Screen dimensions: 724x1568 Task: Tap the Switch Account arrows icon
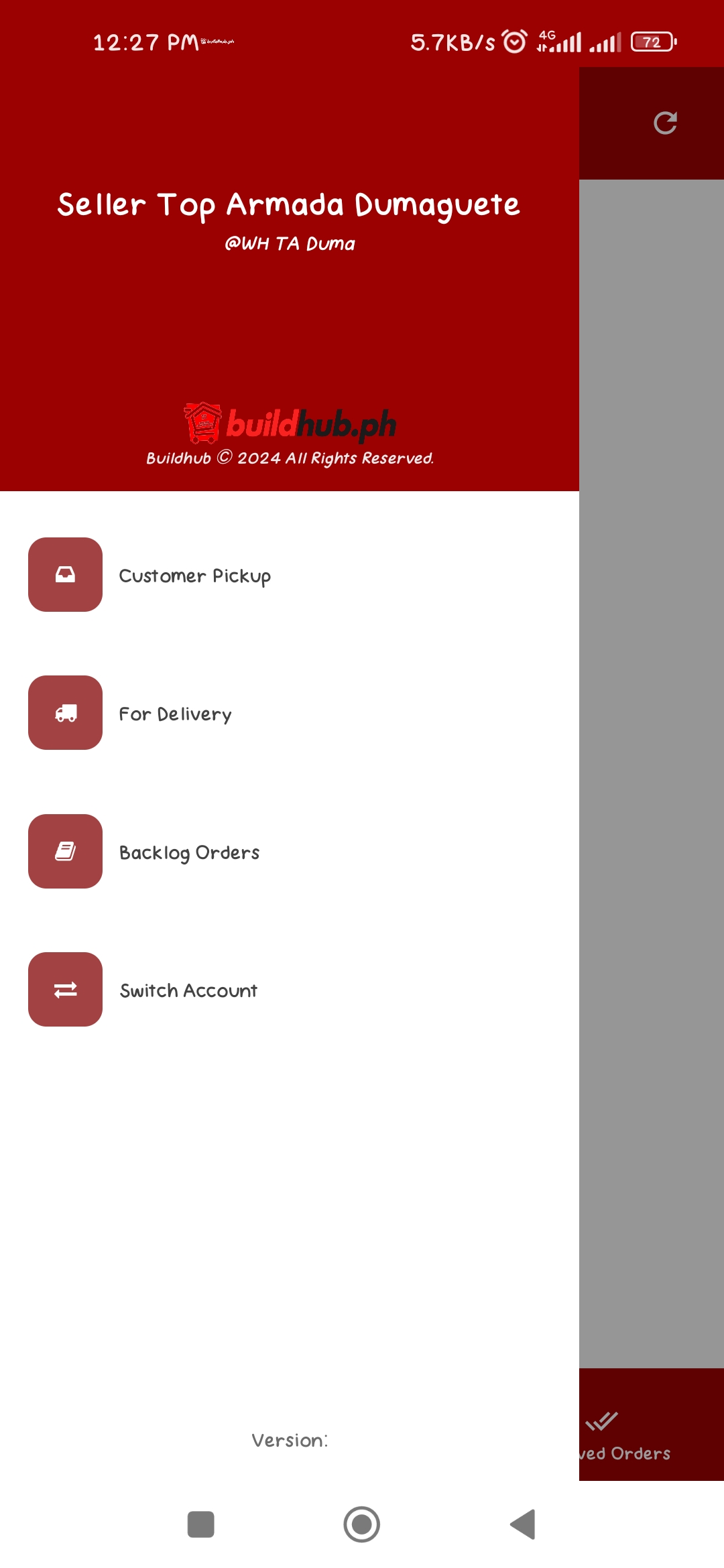coord(65,990)
